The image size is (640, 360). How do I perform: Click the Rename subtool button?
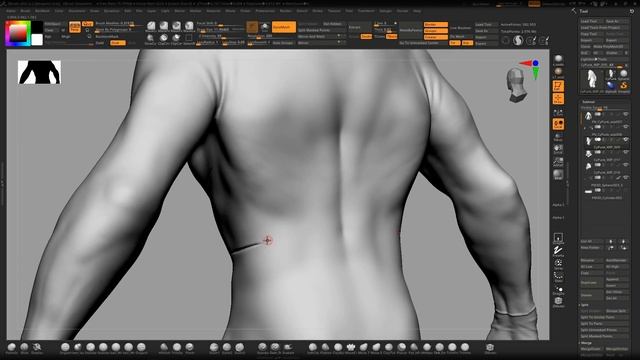click(x=591, y=260)
